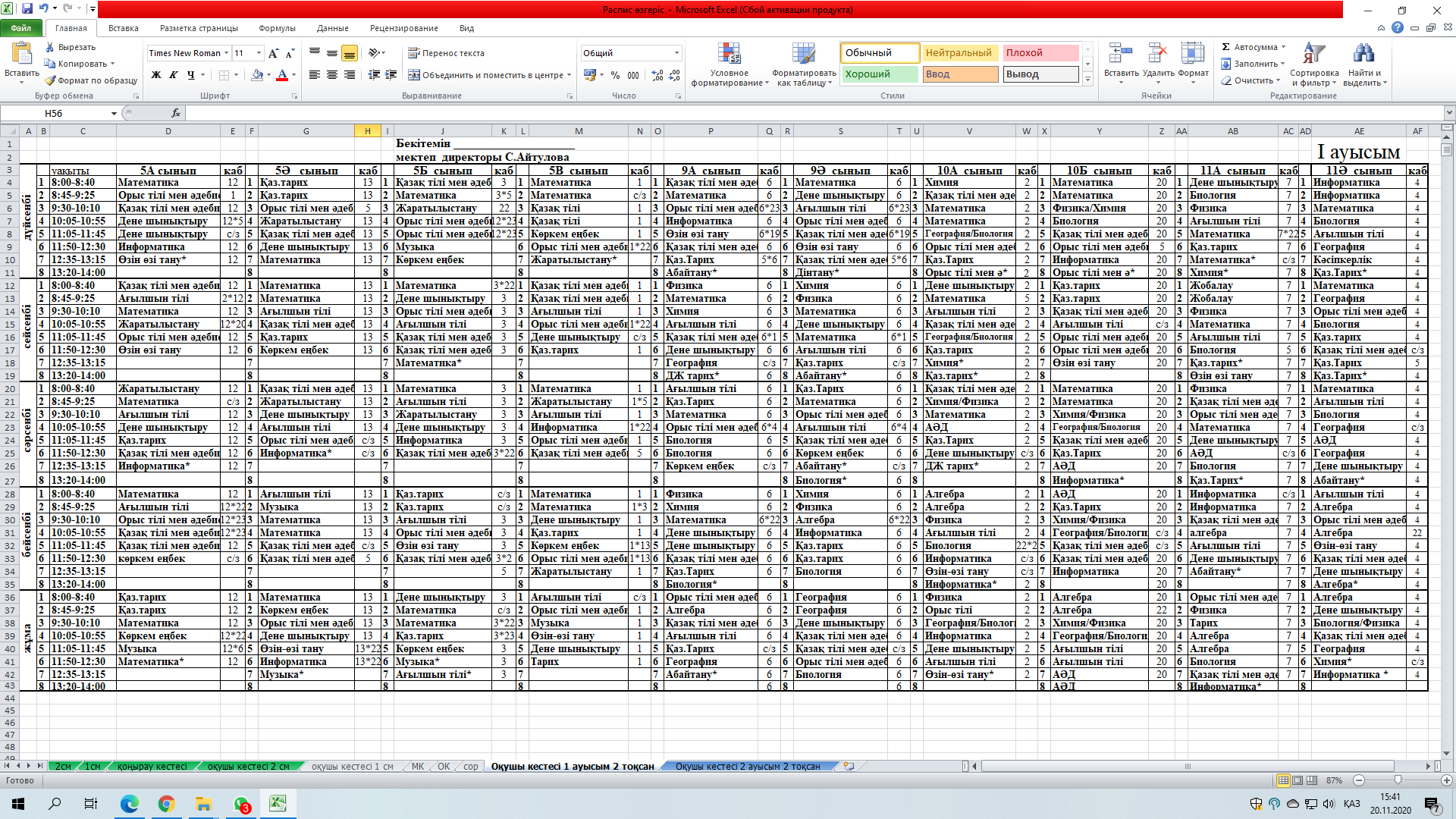The width and height of the screenshot is (1456, 819).
Task: Click the increase font size icon
Action: click(x=273, y=53)
